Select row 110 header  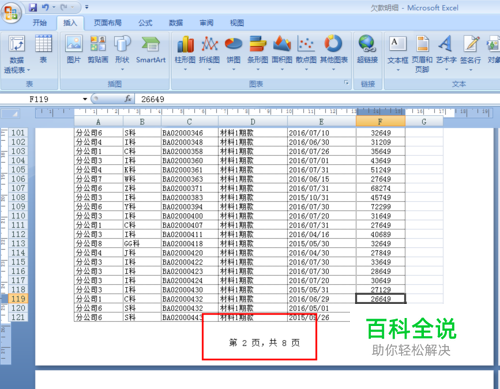pos(18,216)
